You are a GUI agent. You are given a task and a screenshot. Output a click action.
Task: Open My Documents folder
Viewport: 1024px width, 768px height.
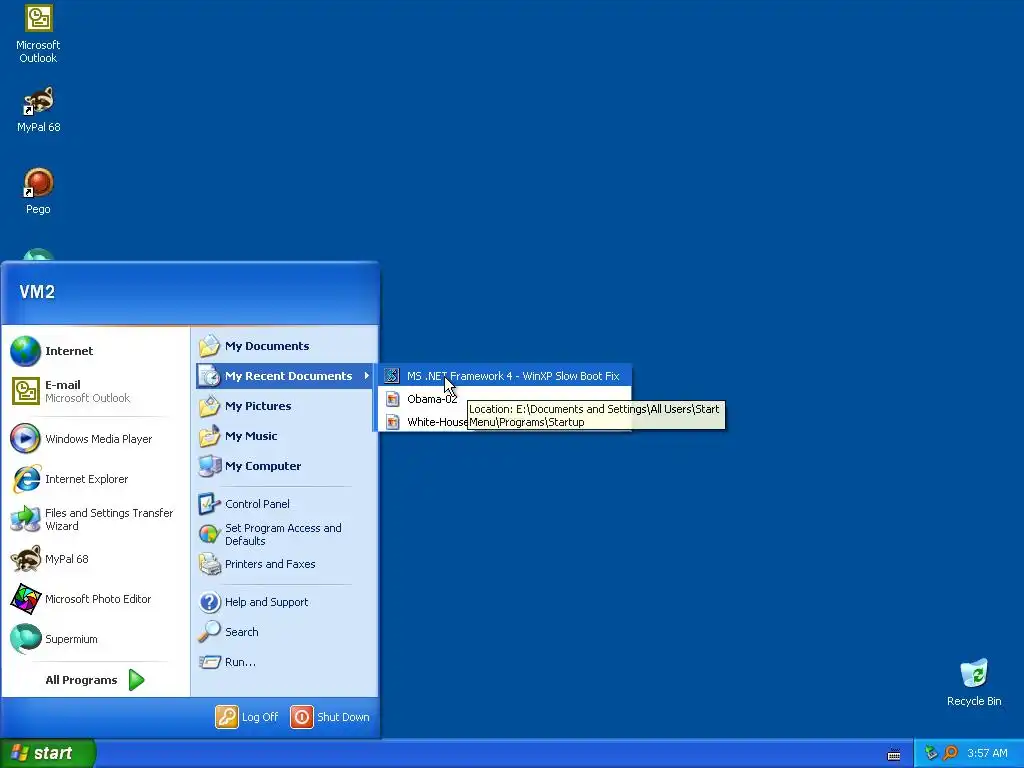[x=285, y=346]
